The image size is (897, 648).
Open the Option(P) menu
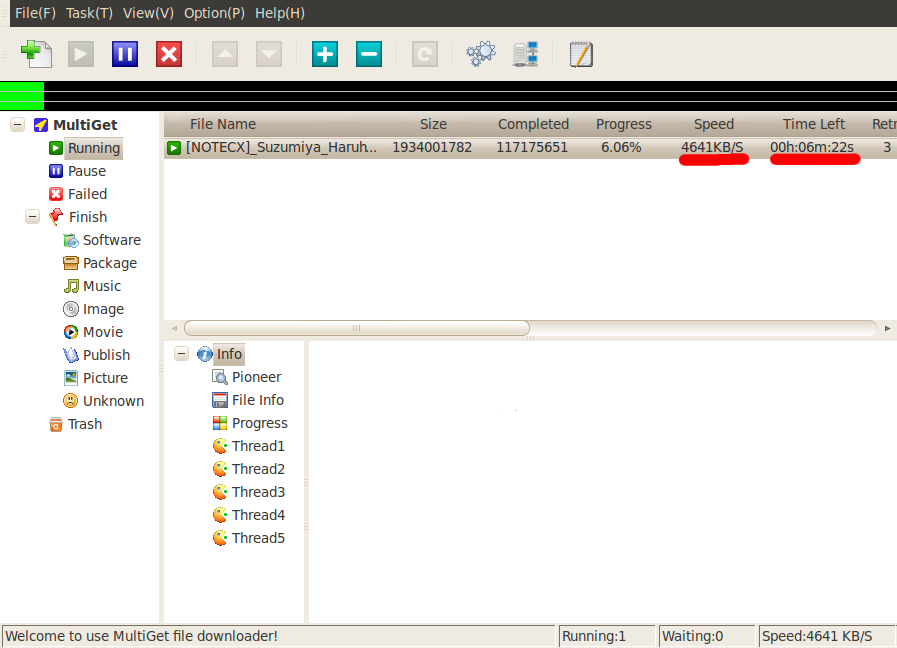tap(214, 13)
